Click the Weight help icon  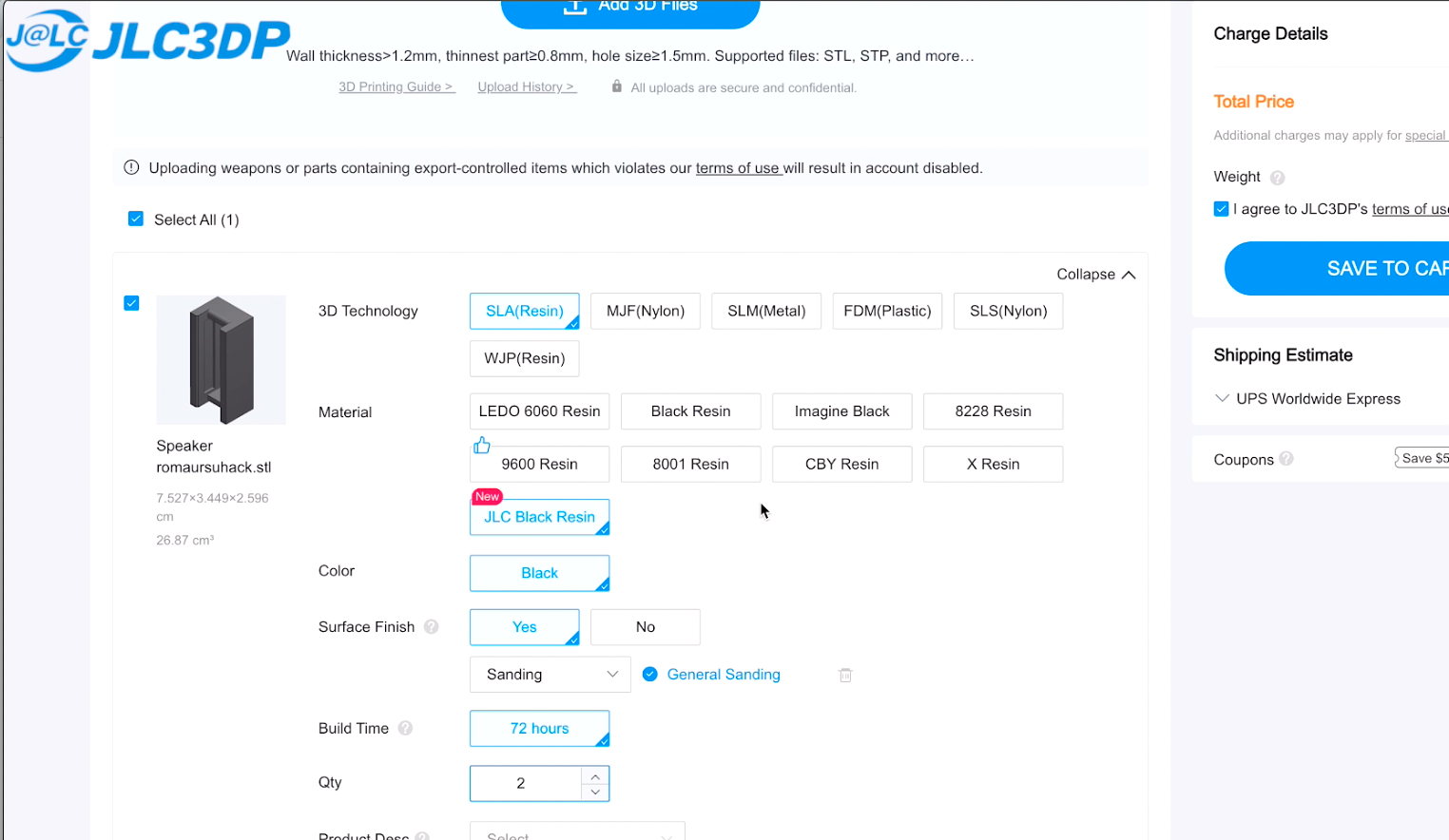point(1278,178)
